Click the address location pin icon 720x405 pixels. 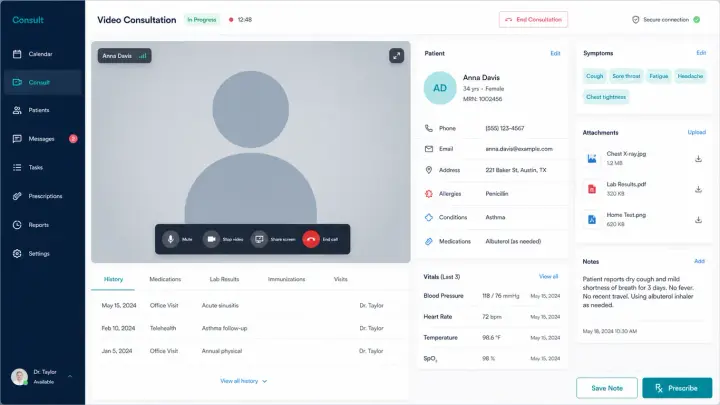[428, 170]
